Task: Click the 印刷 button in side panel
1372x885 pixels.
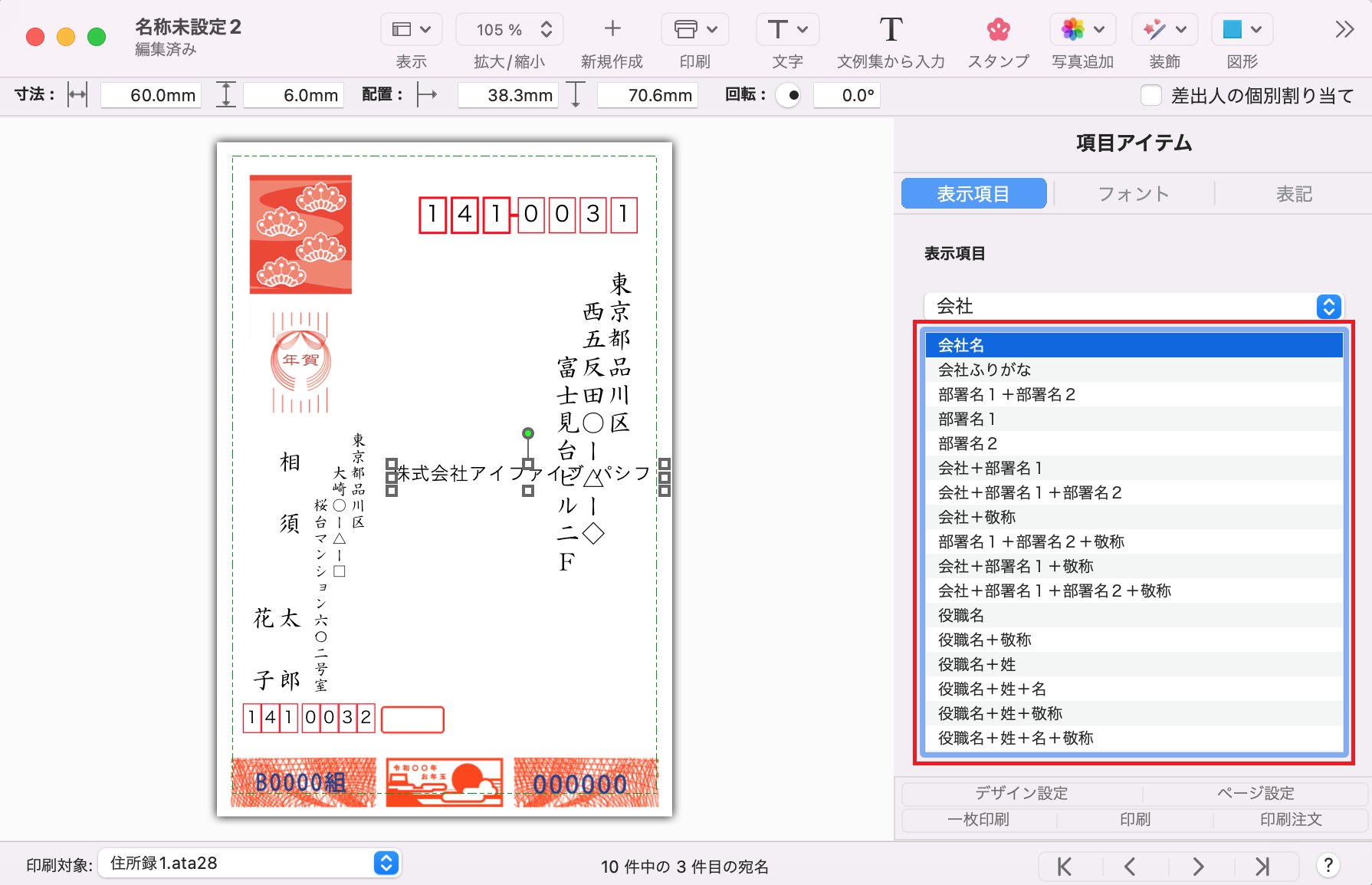Action: 1134,819
